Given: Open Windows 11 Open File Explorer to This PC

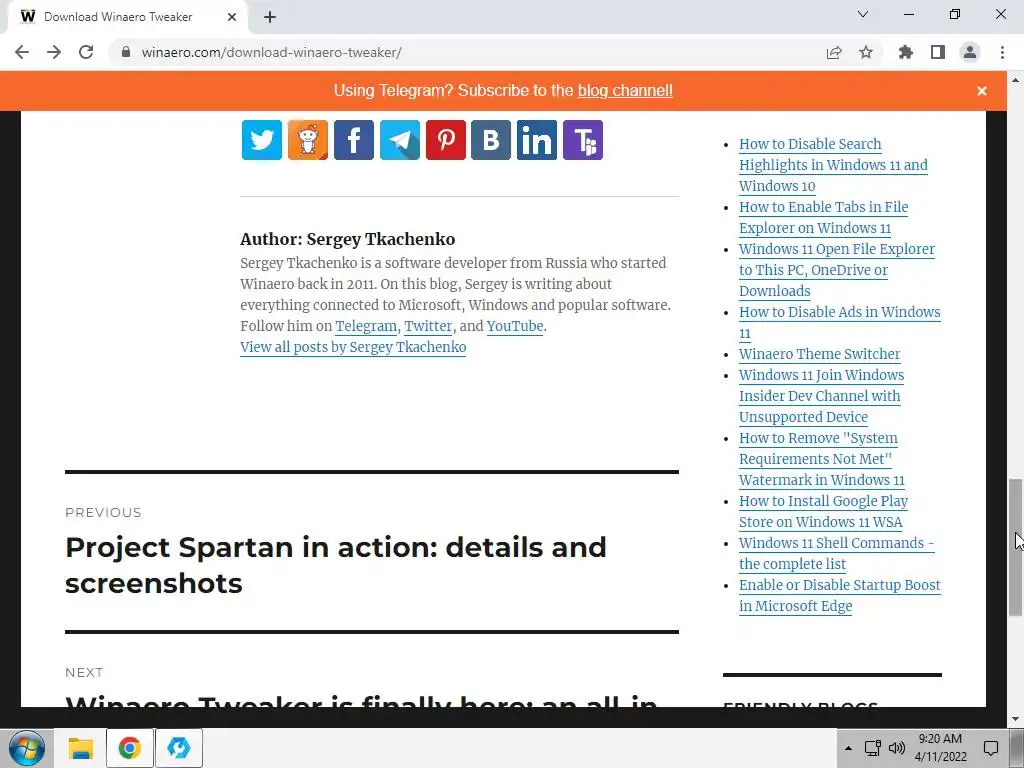Looking at the screenshot, I should click(x=837, y=270).
